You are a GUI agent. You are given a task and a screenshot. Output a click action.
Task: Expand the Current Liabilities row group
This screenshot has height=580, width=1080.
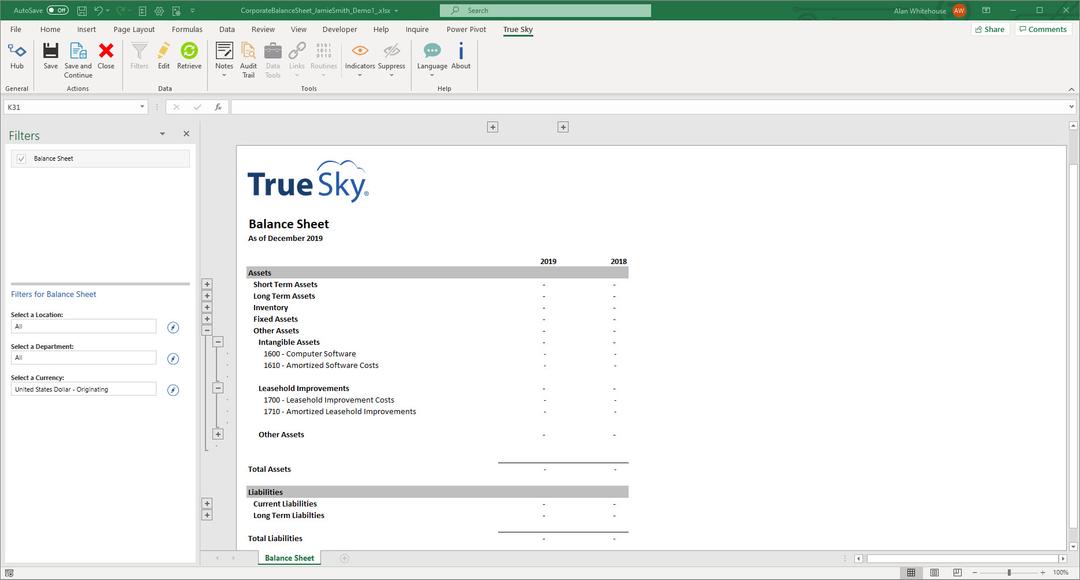coord(207,504)
